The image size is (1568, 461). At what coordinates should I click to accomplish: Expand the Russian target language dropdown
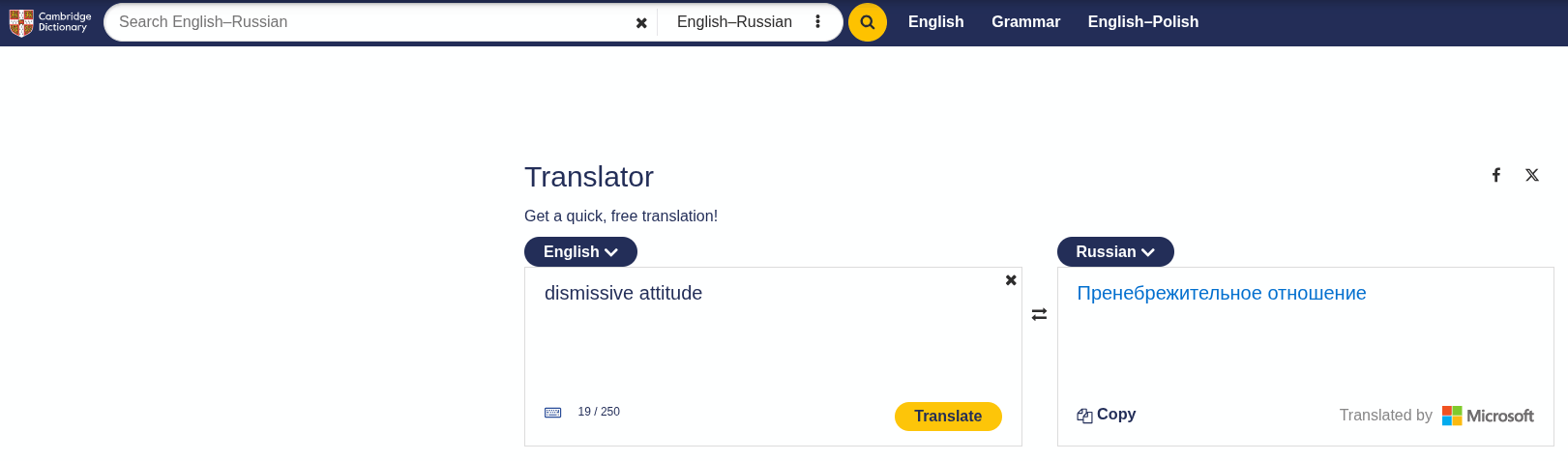tap(1115, 251)
